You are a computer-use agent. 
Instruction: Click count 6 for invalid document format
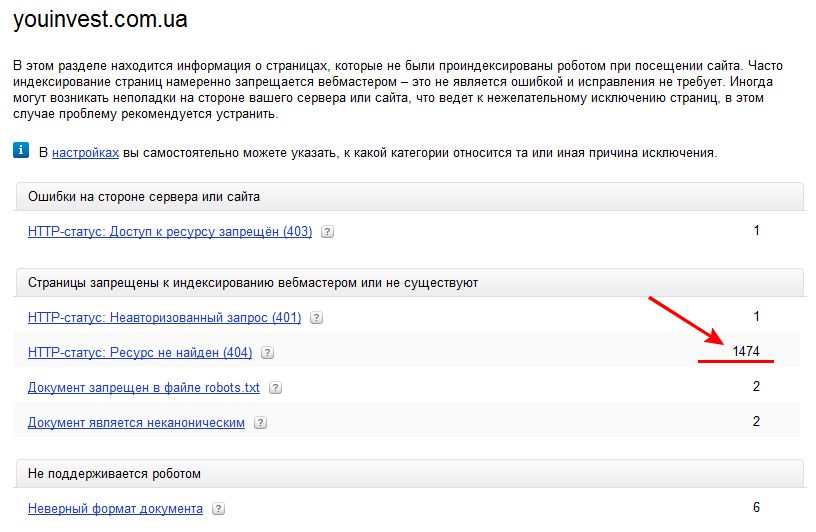click(x=757, y=507)
